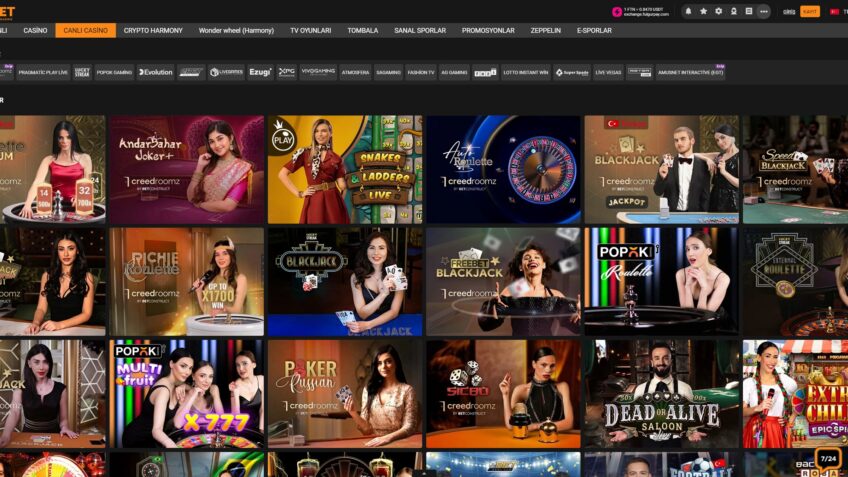Select the Turkish flag language selector
Viewport: 848px width, 477px height.
pyautogui.click(x=835, y=11)
